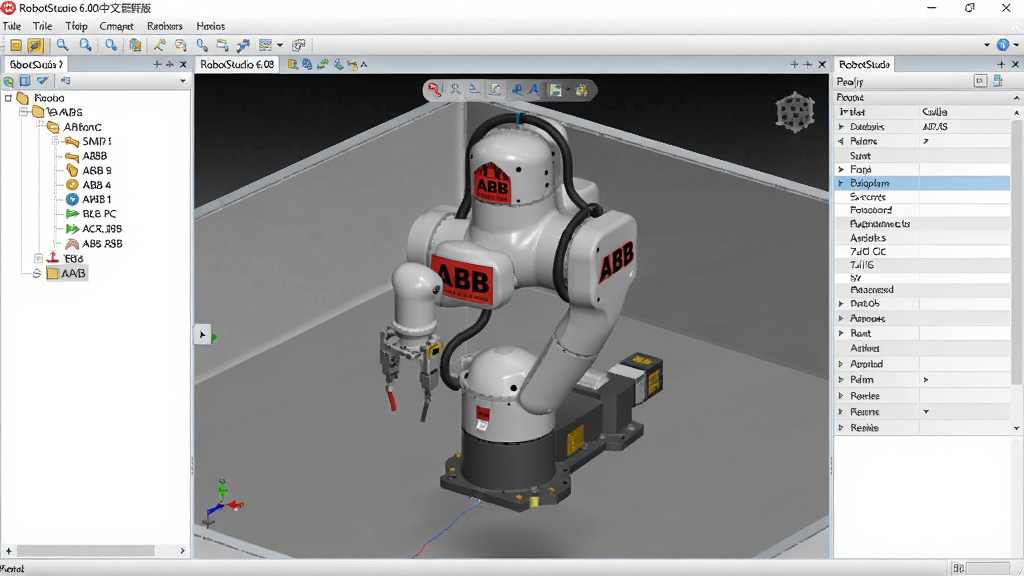Select the ARfanC folder in tree
Image resolution: width=1024 pixels, height=576 pixels.
coord(74,127)
